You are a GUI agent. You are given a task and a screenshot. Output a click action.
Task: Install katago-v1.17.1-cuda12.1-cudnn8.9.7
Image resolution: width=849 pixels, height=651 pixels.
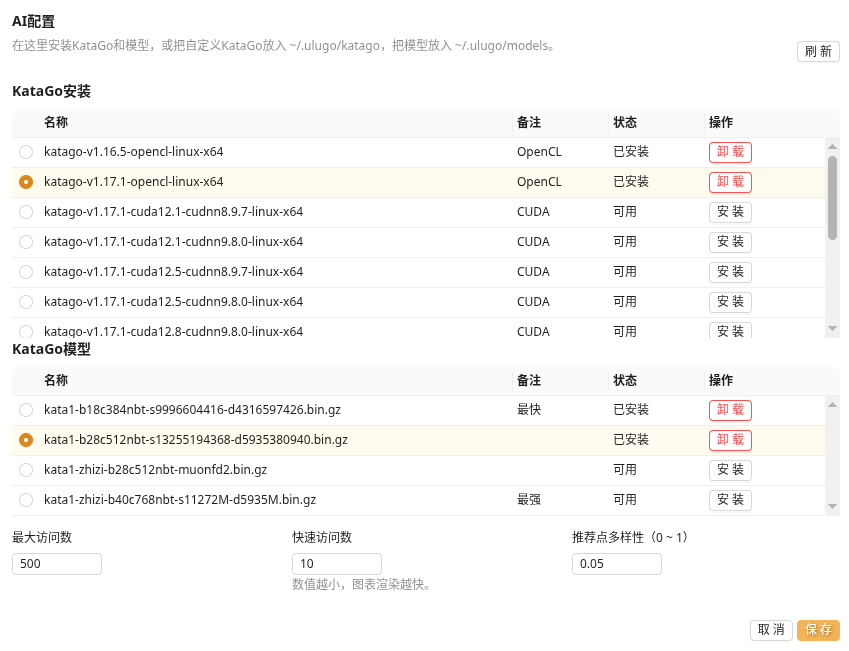click(x=730, y=212)
